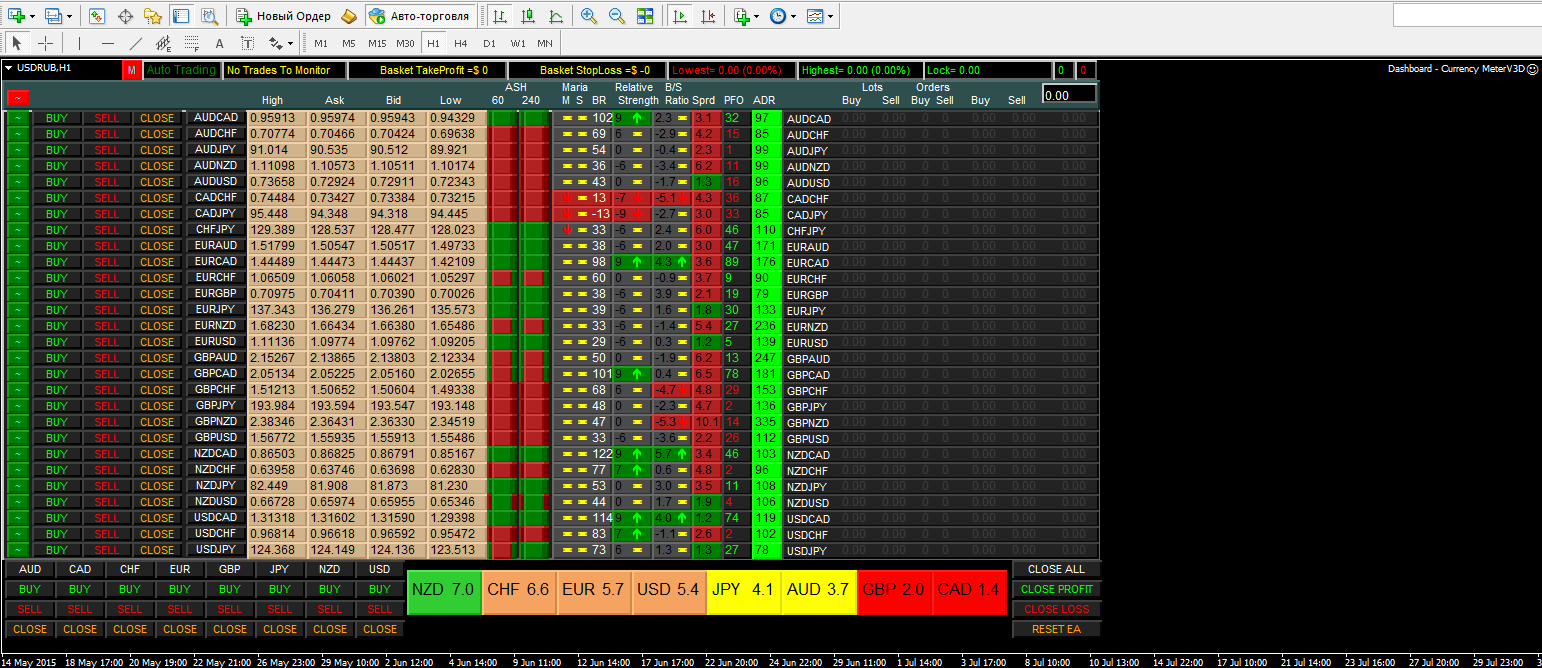Click the 0.00 lots input field
This screenshot has height=668, width=1542.
coord(1069,94)
